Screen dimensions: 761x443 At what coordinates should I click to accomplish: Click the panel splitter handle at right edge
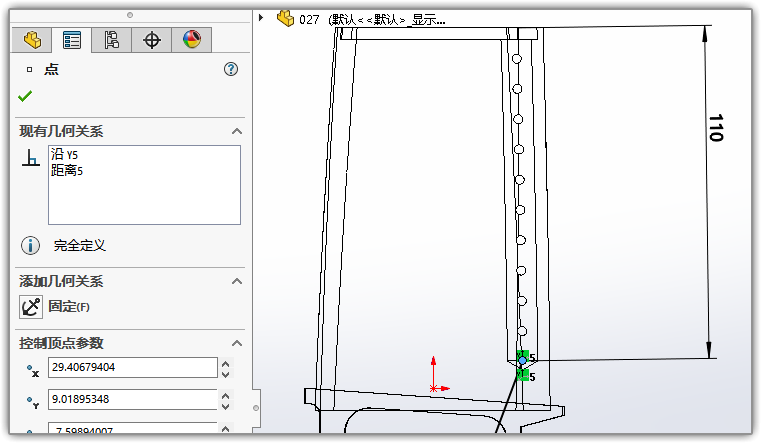256,408
